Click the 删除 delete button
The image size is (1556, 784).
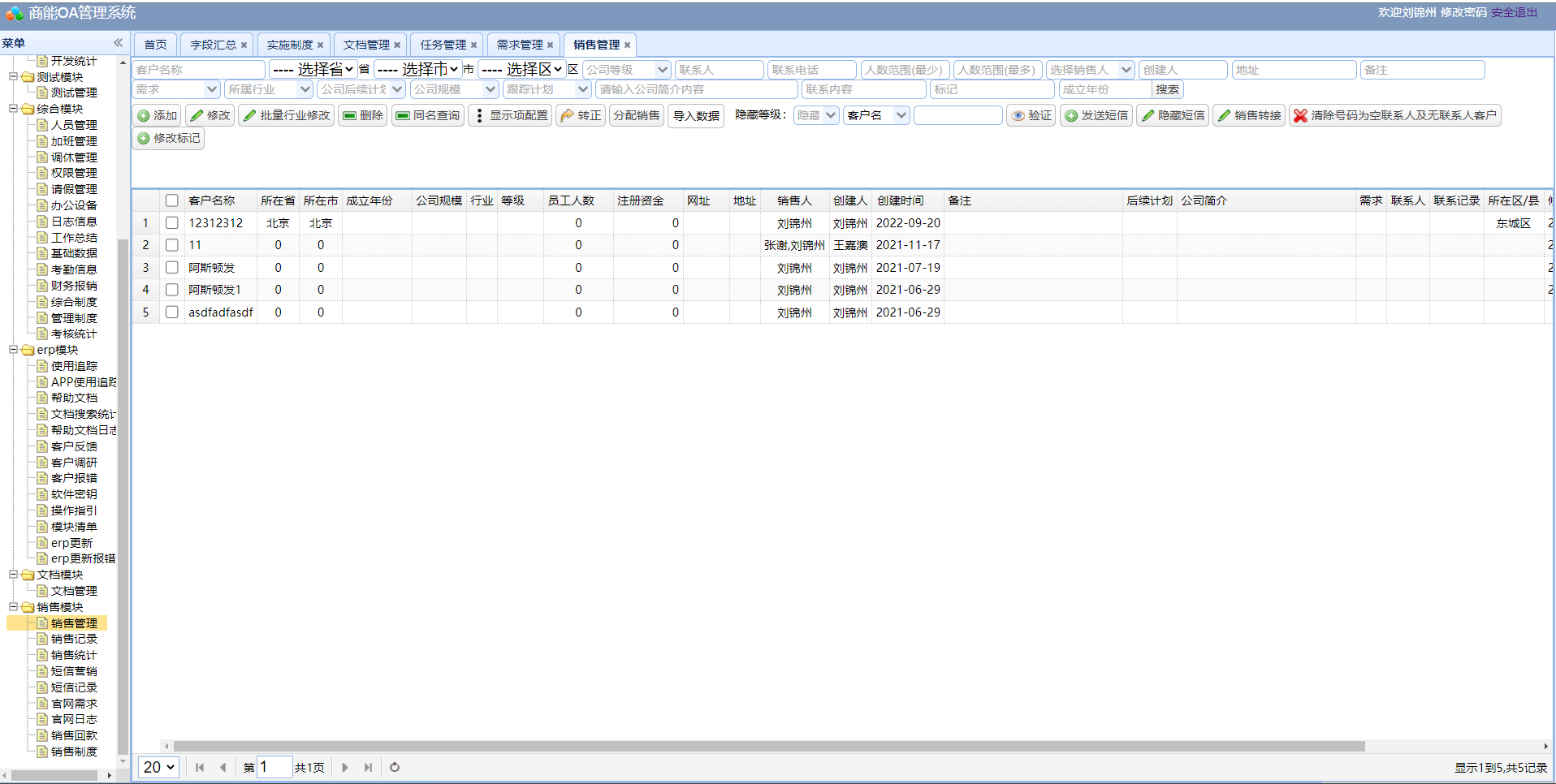tap(362, 115)
